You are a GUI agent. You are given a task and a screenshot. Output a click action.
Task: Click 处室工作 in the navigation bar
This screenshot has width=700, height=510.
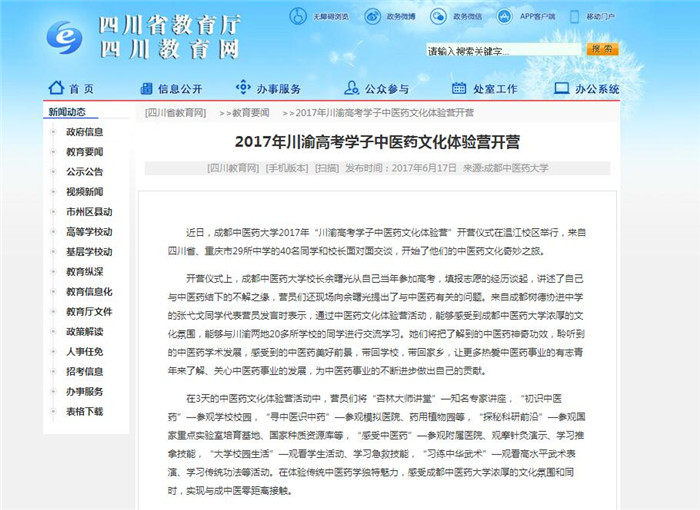pyautogui.click(x=485, y=88)
